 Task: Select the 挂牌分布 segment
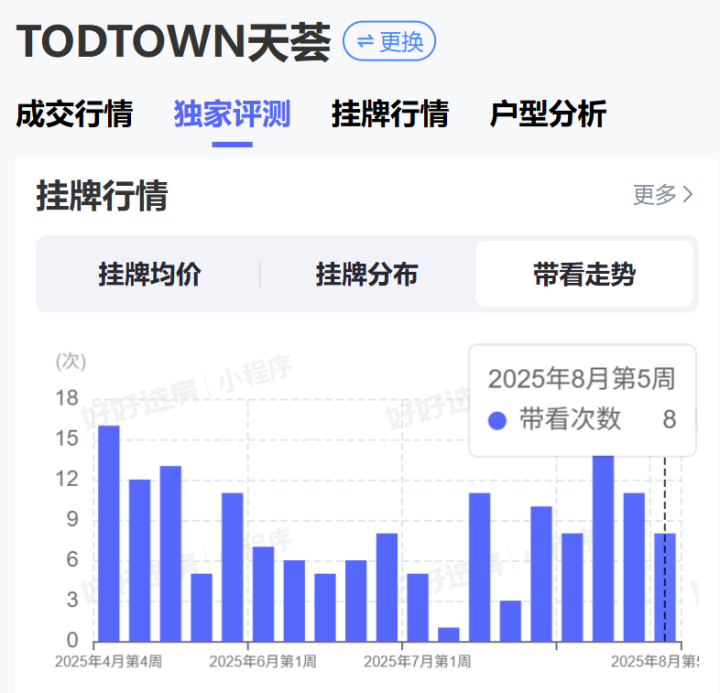tap(367, 274)
